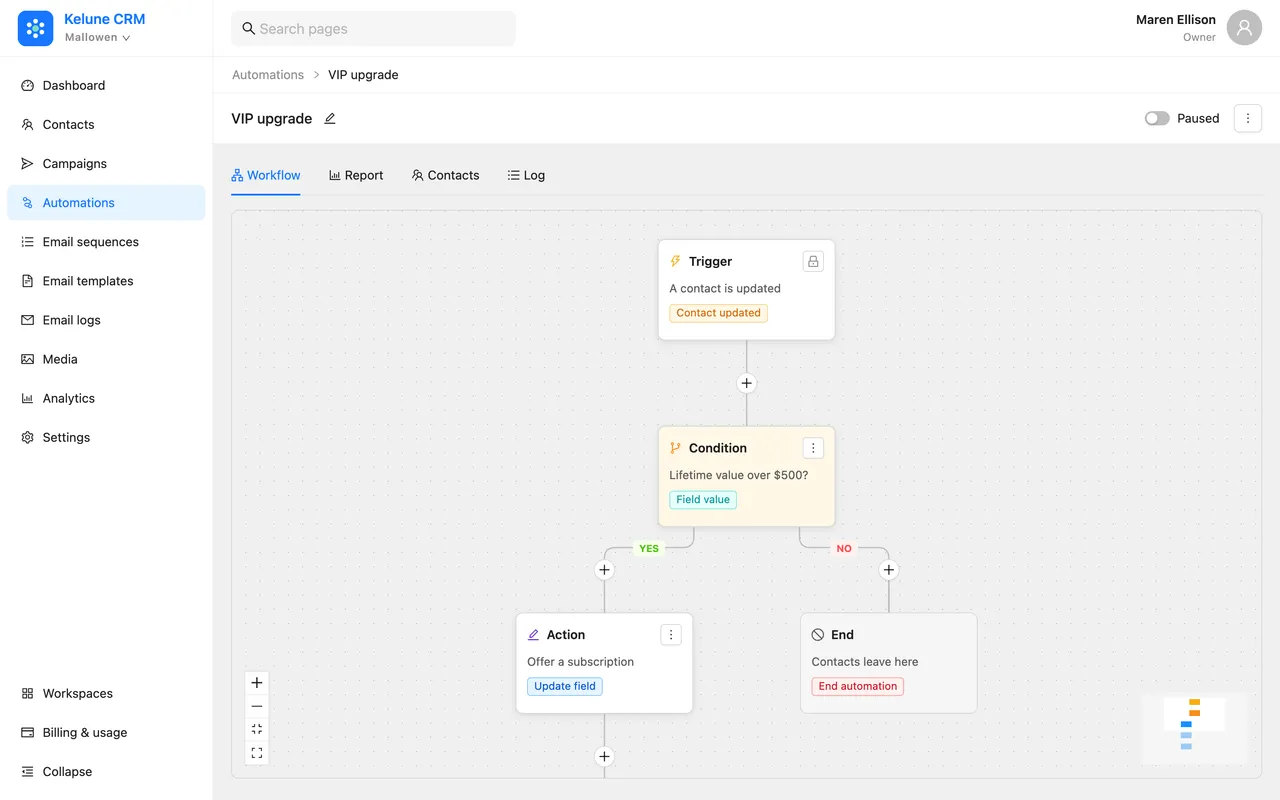The width and height of the screenshot is (1280, 800).
Task: Add a step below the Trigger node
Action: point(746,383)
